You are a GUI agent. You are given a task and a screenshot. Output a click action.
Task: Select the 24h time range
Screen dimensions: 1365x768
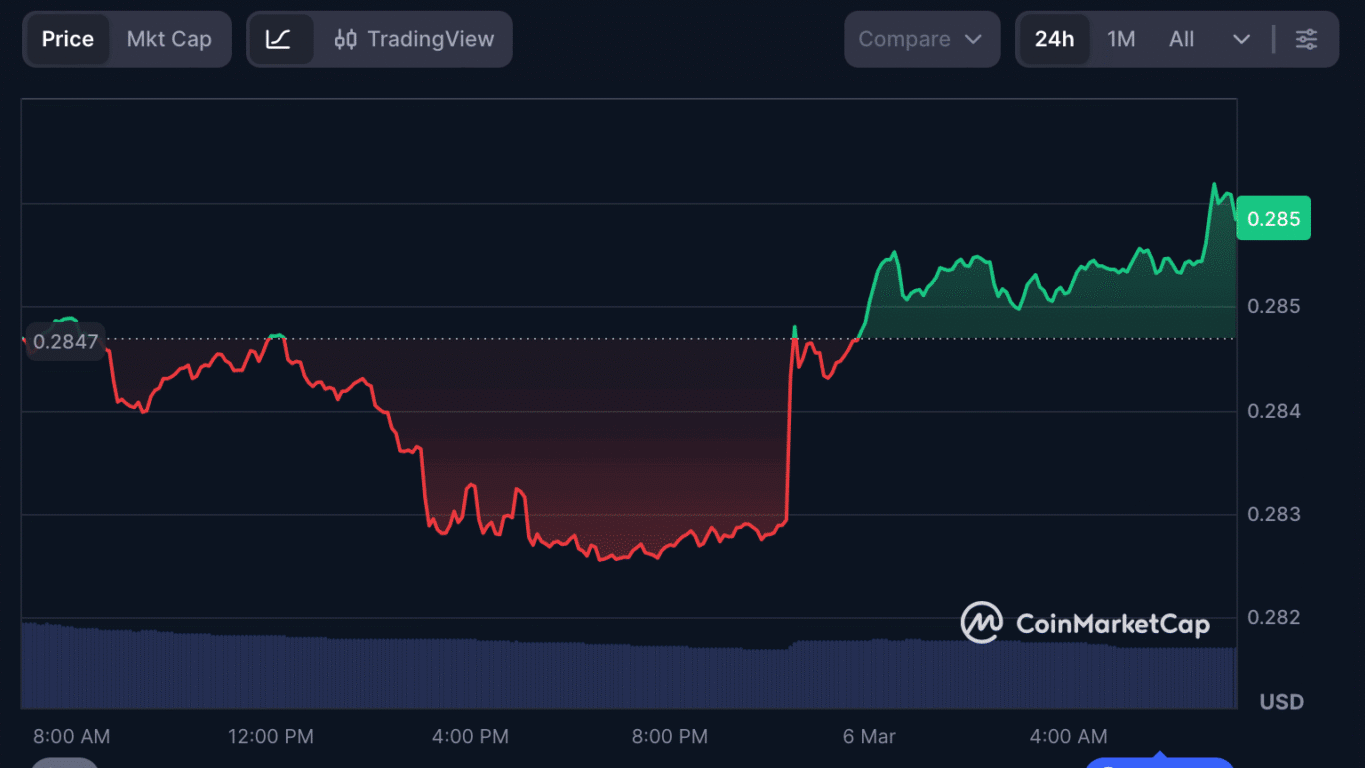point(1054,40)
